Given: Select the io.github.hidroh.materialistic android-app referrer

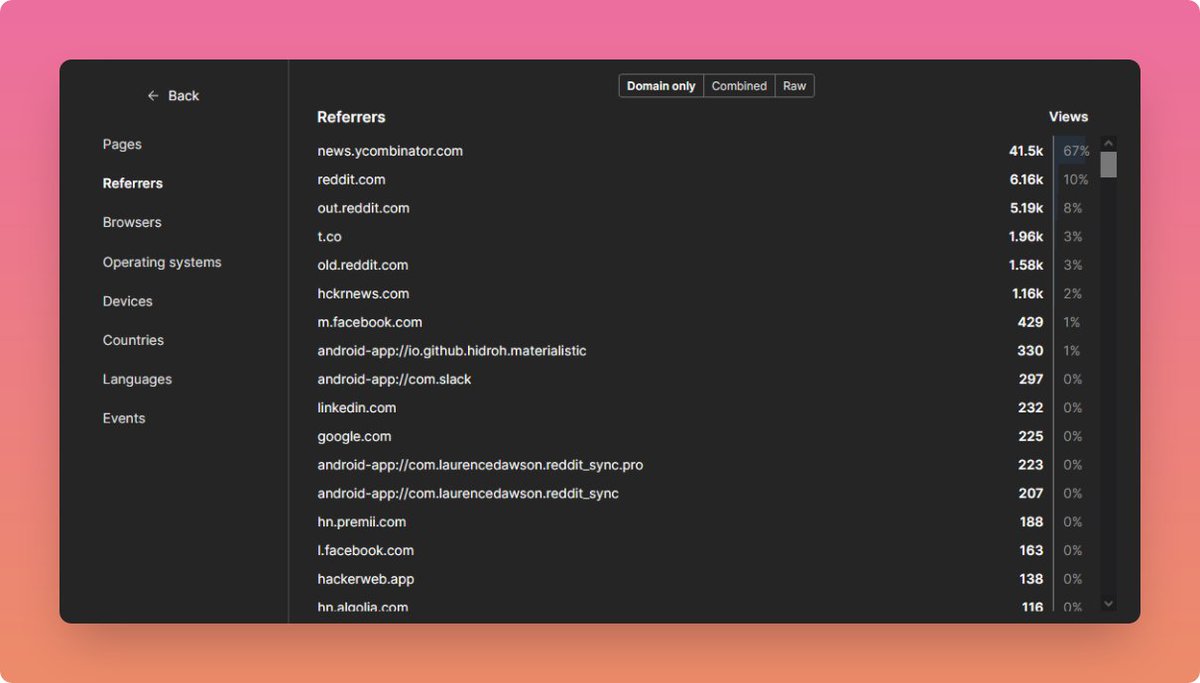Looking at the screenshot, I should click(x=452, y=351).
